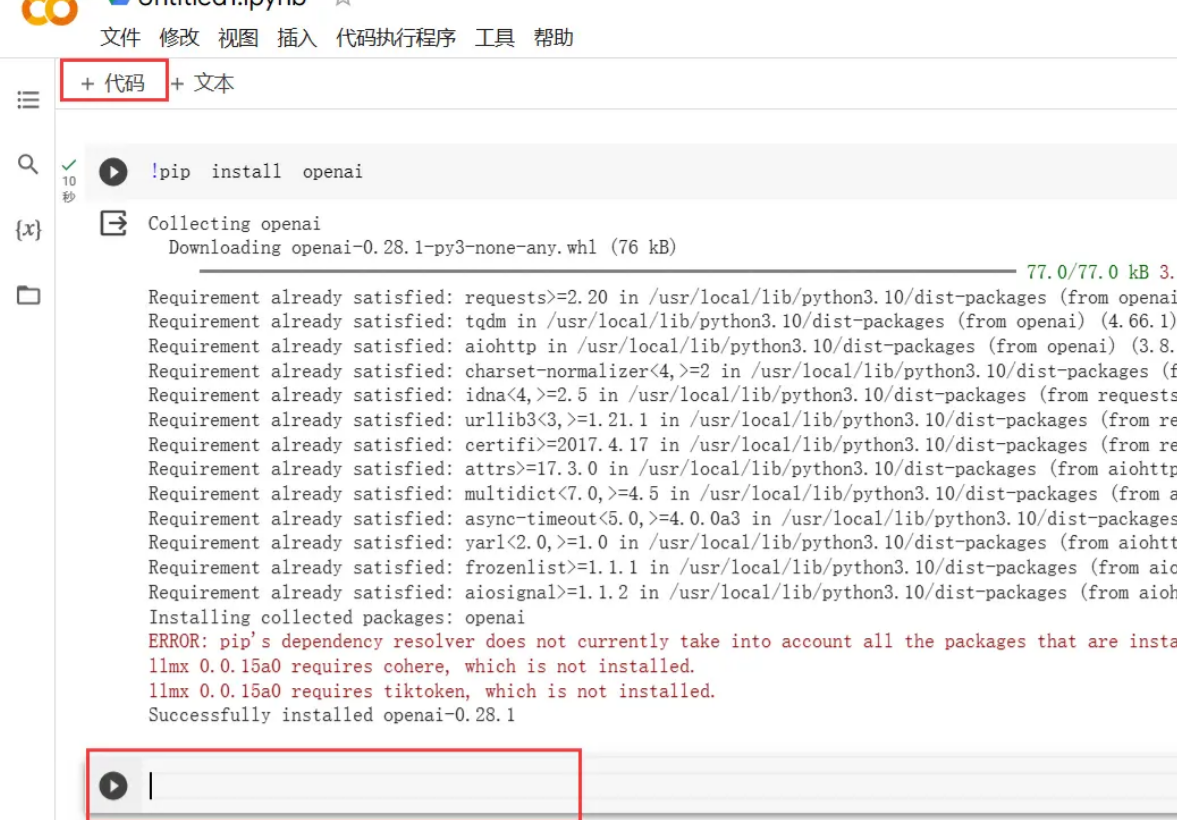Open the search (find and replace) sidebar icon
The image size is (1177, 820).
[28, 164]
